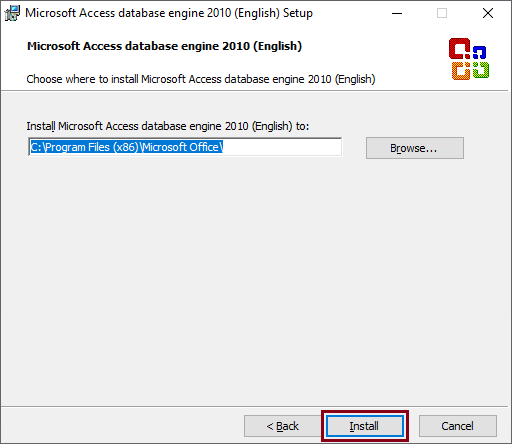
Task: Click the blue square of the Office logo
Action: click(x=479, y=52)
